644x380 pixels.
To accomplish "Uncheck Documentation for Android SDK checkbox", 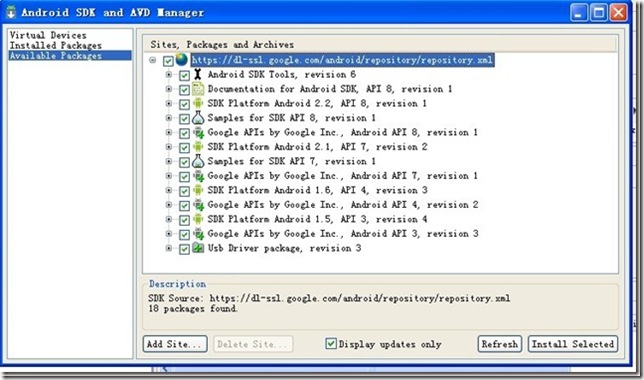I will 184,90.
